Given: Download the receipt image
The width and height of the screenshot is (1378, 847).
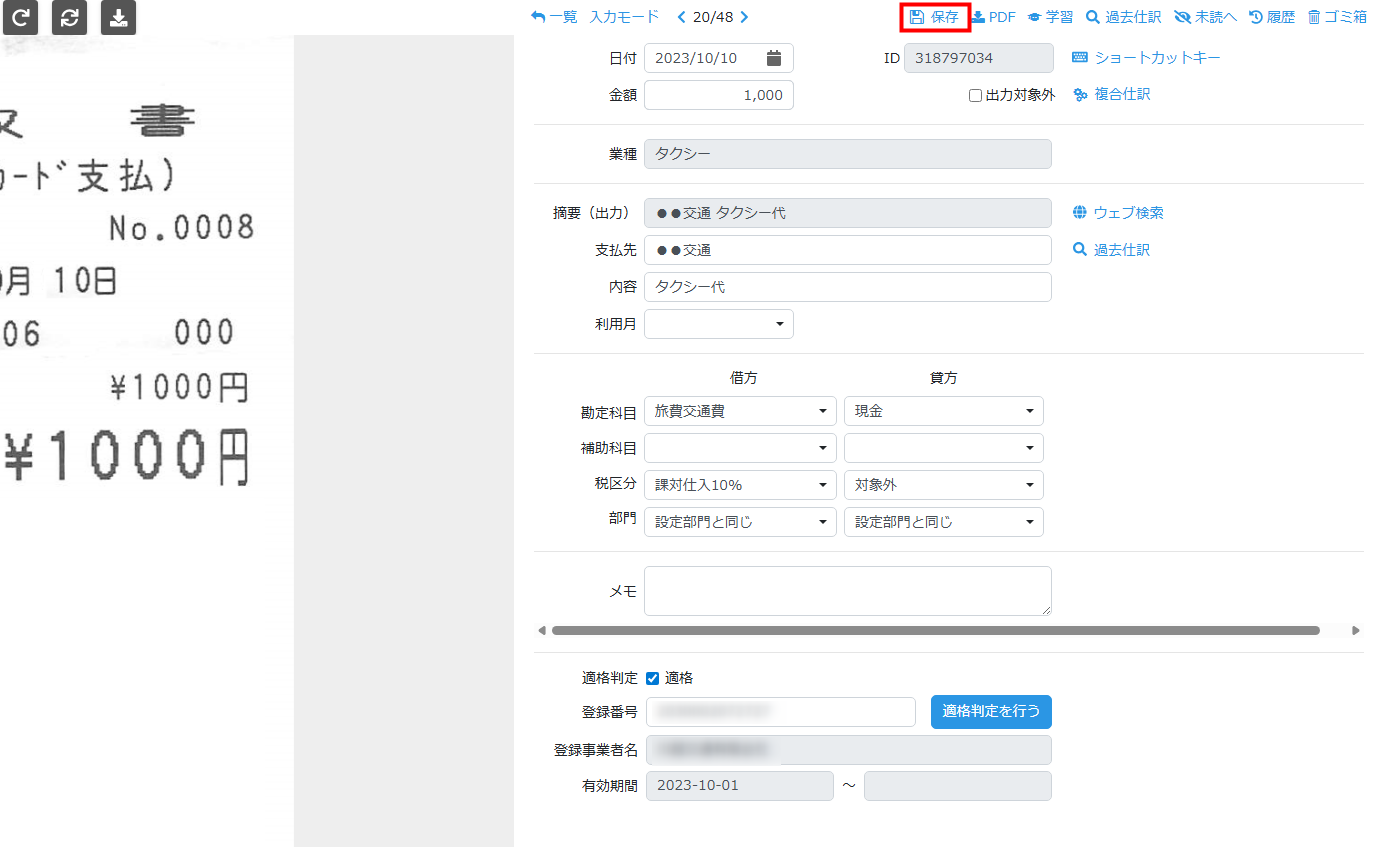Looking at the screenshot, I should [118, 17].
